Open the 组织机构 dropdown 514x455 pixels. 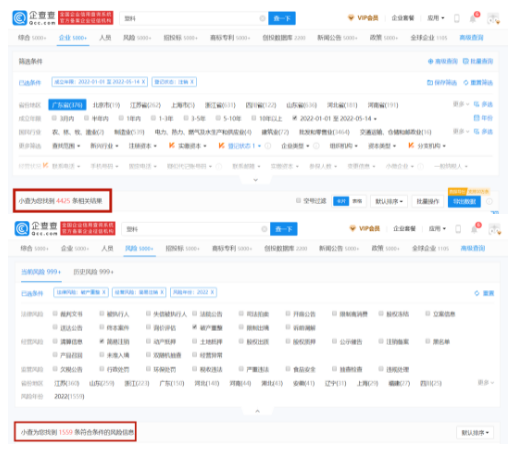(x=344, y=146)
